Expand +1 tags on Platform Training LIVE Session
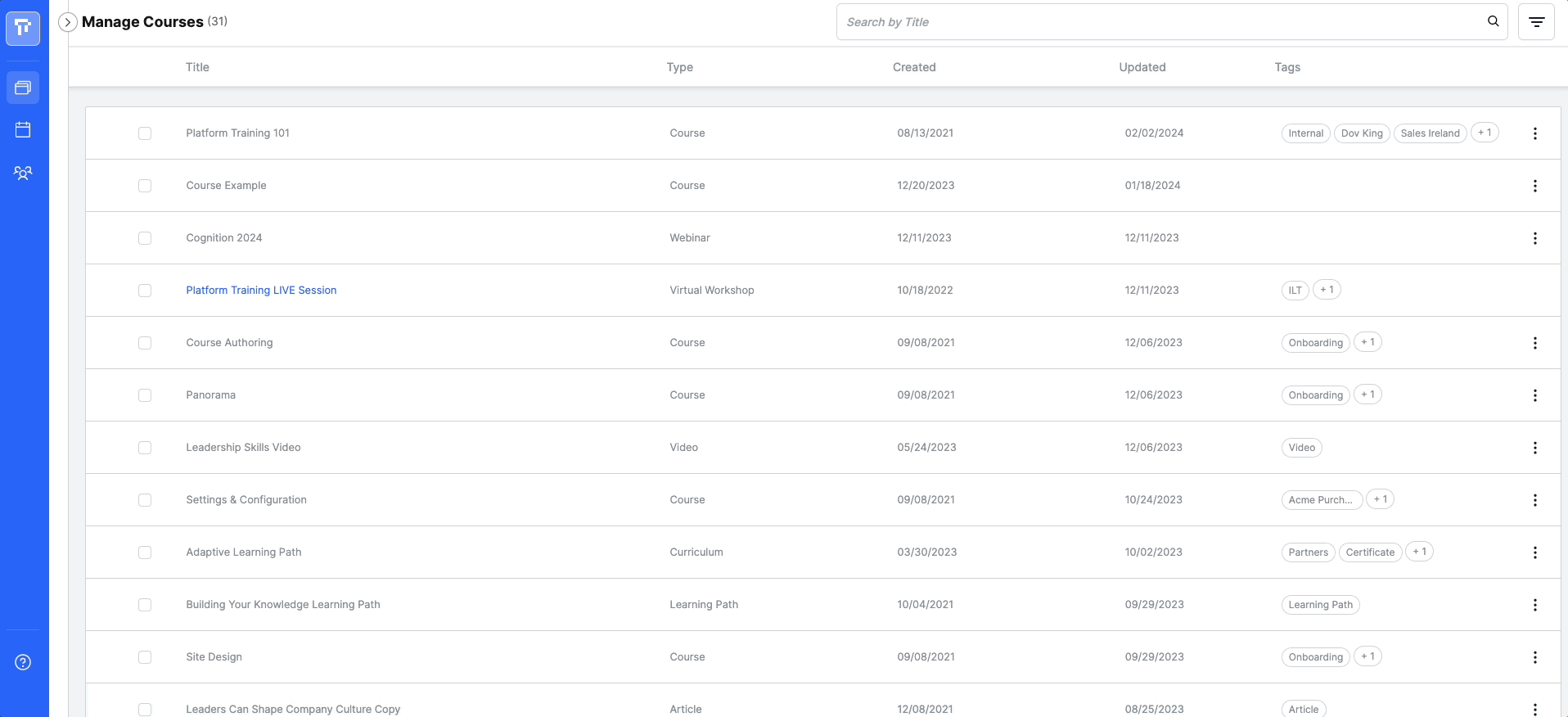This screenshot has height=717, width=1568. (1327, 290)
